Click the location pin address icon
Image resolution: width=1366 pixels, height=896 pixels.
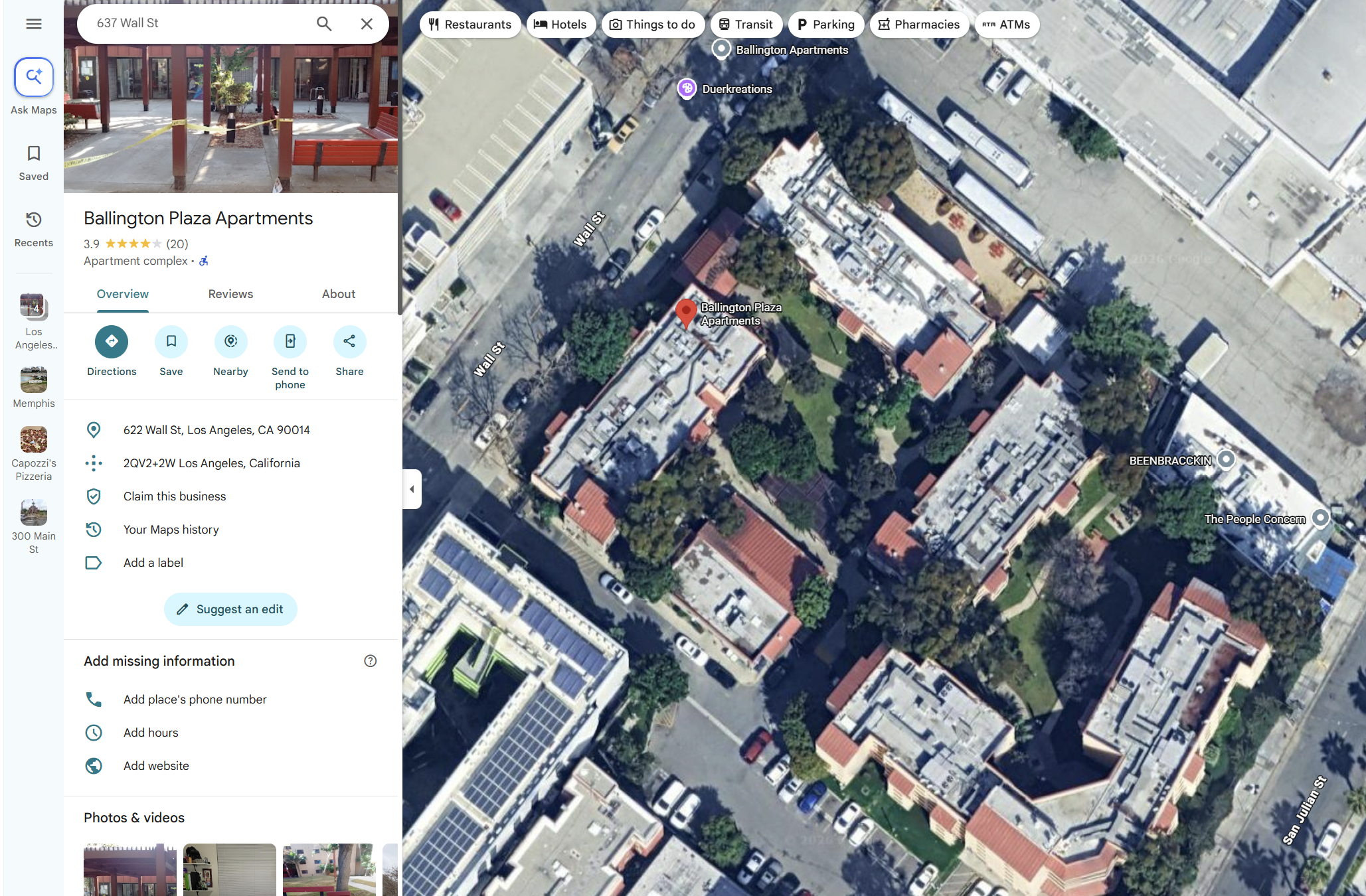click(x=94, y=430)
